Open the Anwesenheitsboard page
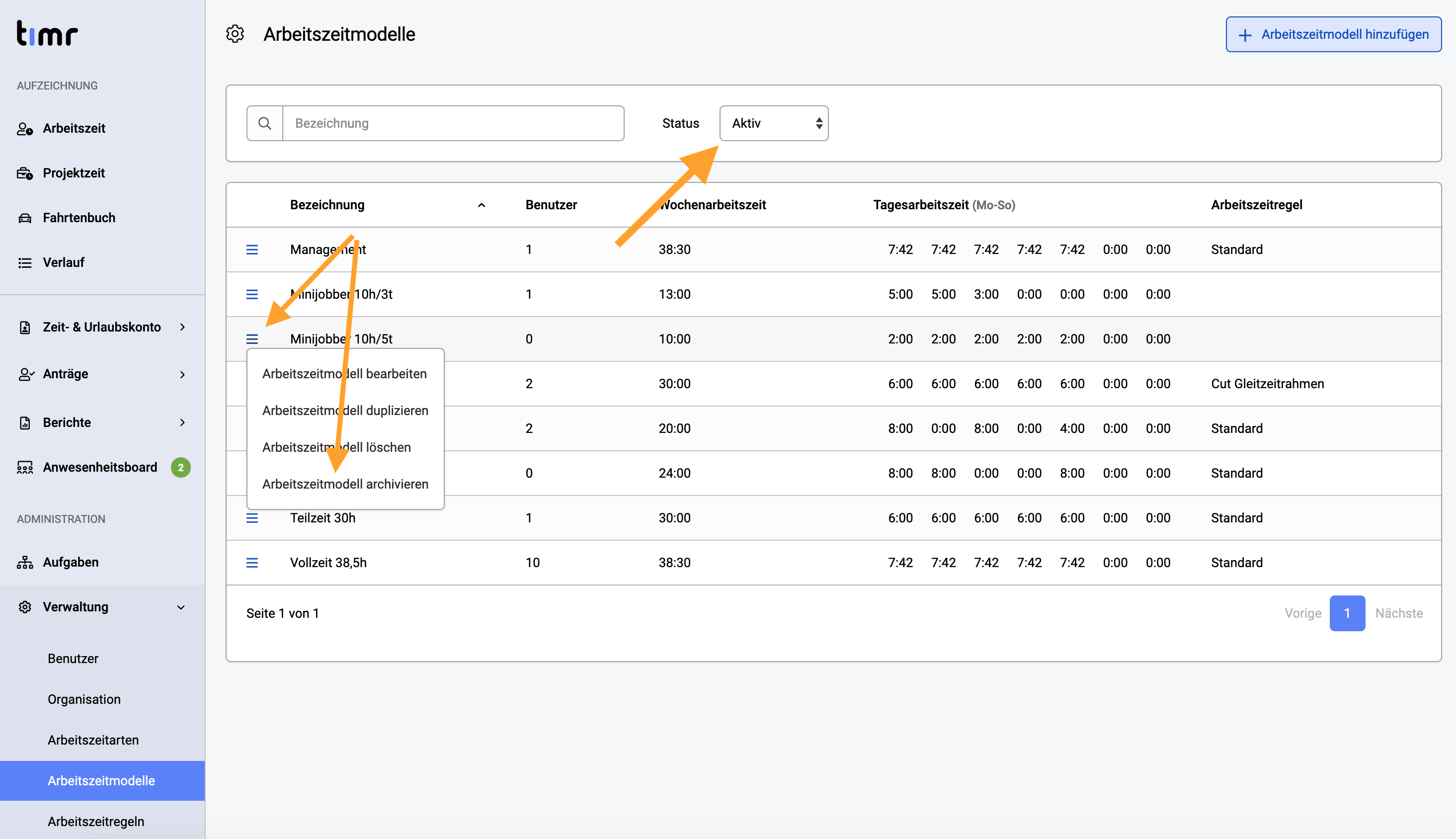 tap(100, 467)
